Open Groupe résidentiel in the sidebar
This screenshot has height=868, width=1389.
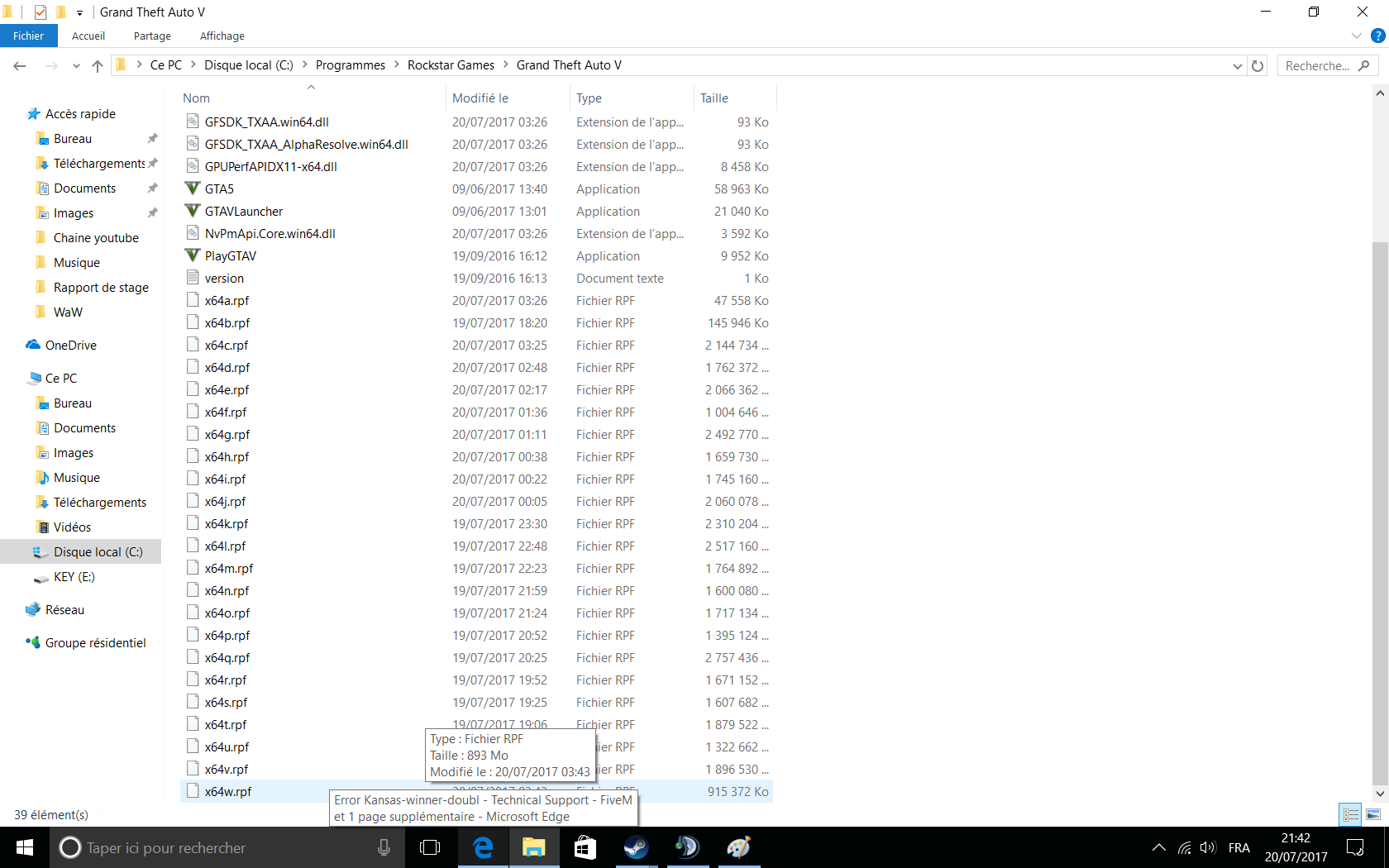(x=95, y=642)
